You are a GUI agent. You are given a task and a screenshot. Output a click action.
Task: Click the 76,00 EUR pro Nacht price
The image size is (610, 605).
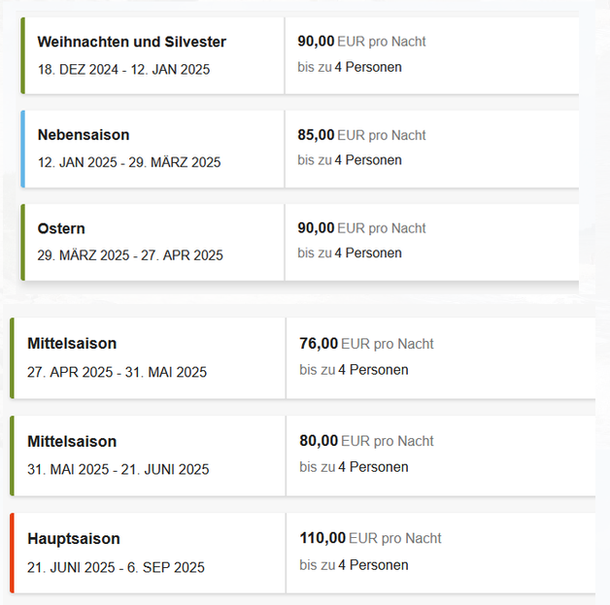[366, 344]
